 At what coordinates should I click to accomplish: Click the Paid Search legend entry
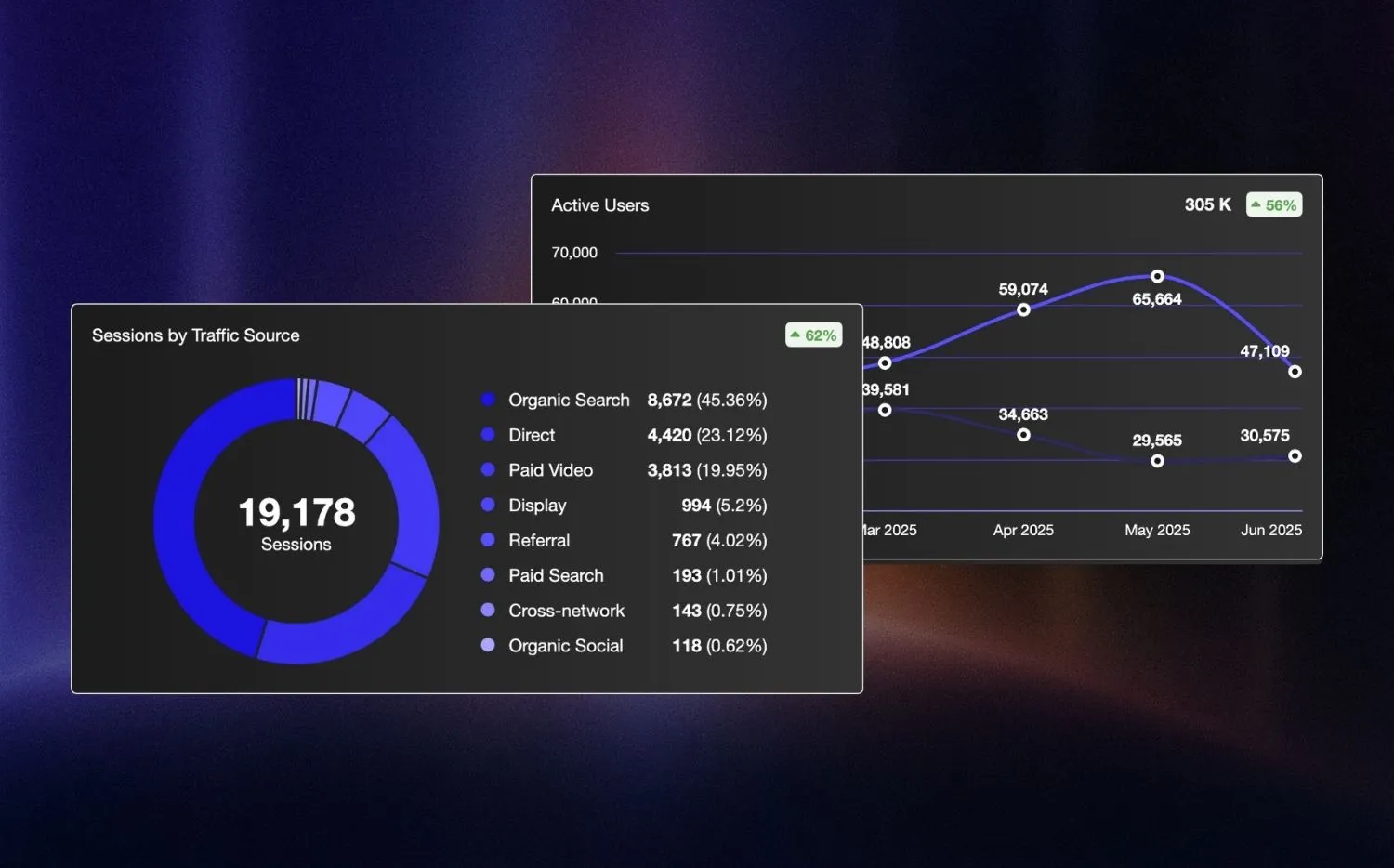click(x=556, y=576)
